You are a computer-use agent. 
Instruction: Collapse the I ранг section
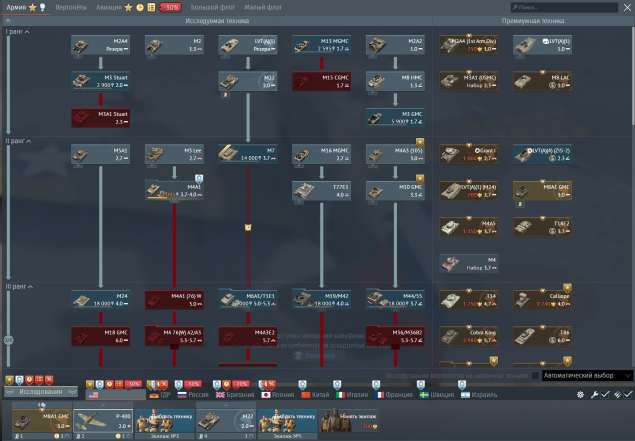tap(17, 32)
